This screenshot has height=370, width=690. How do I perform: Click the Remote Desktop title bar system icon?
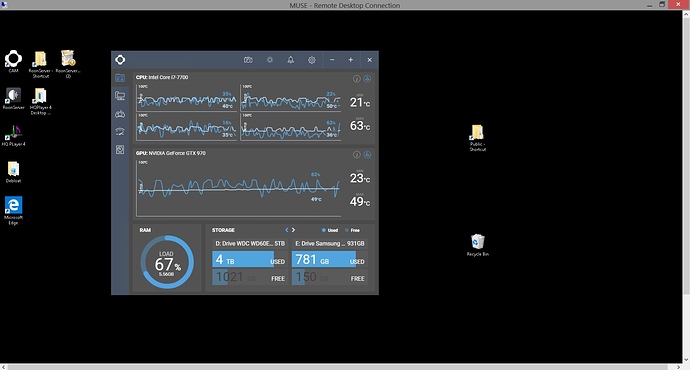pyautogui.click(x=4, y=5)
